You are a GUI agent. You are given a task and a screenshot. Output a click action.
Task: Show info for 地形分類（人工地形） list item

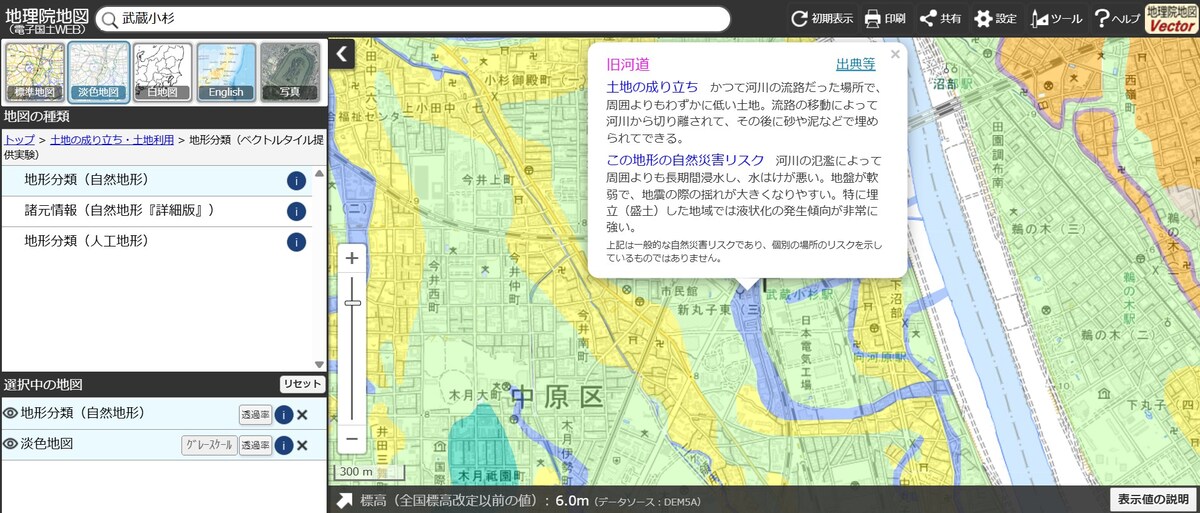(295, 242)
